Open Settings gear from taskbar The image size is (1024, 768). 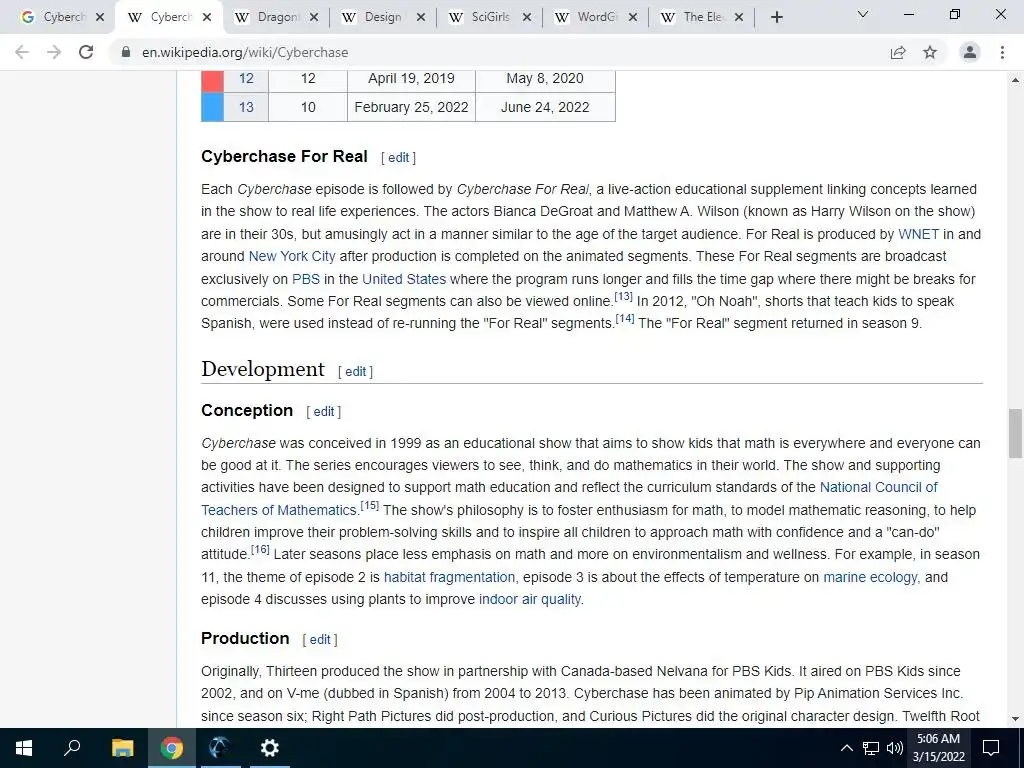[269, 748]
